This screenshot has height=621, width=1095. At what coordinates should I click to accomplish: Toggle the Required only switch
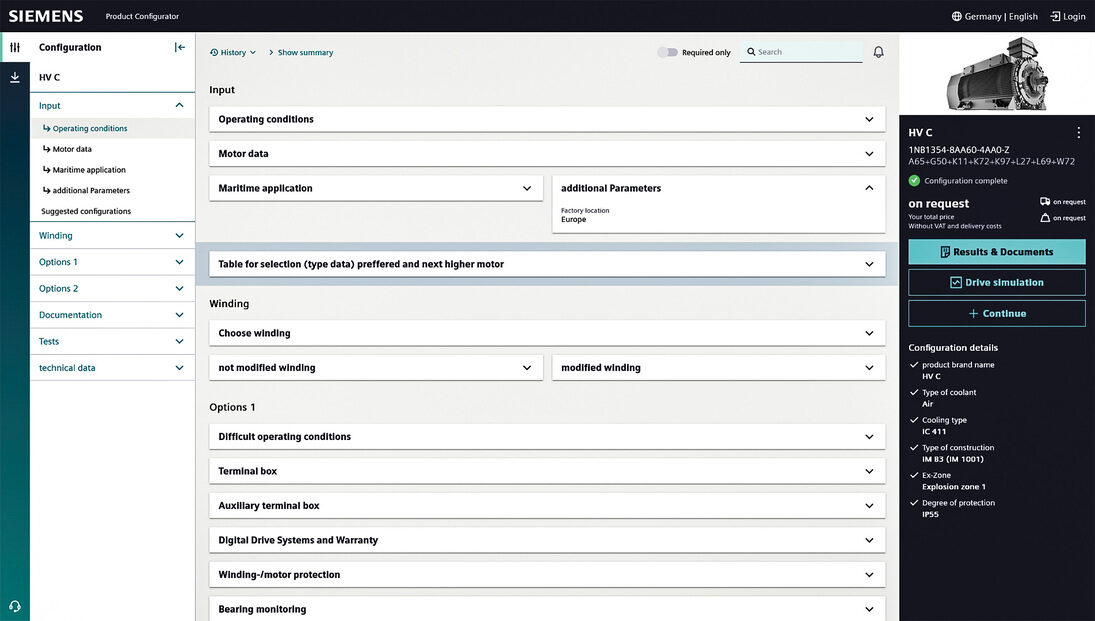pyautogui.click(x=667, y=52)
